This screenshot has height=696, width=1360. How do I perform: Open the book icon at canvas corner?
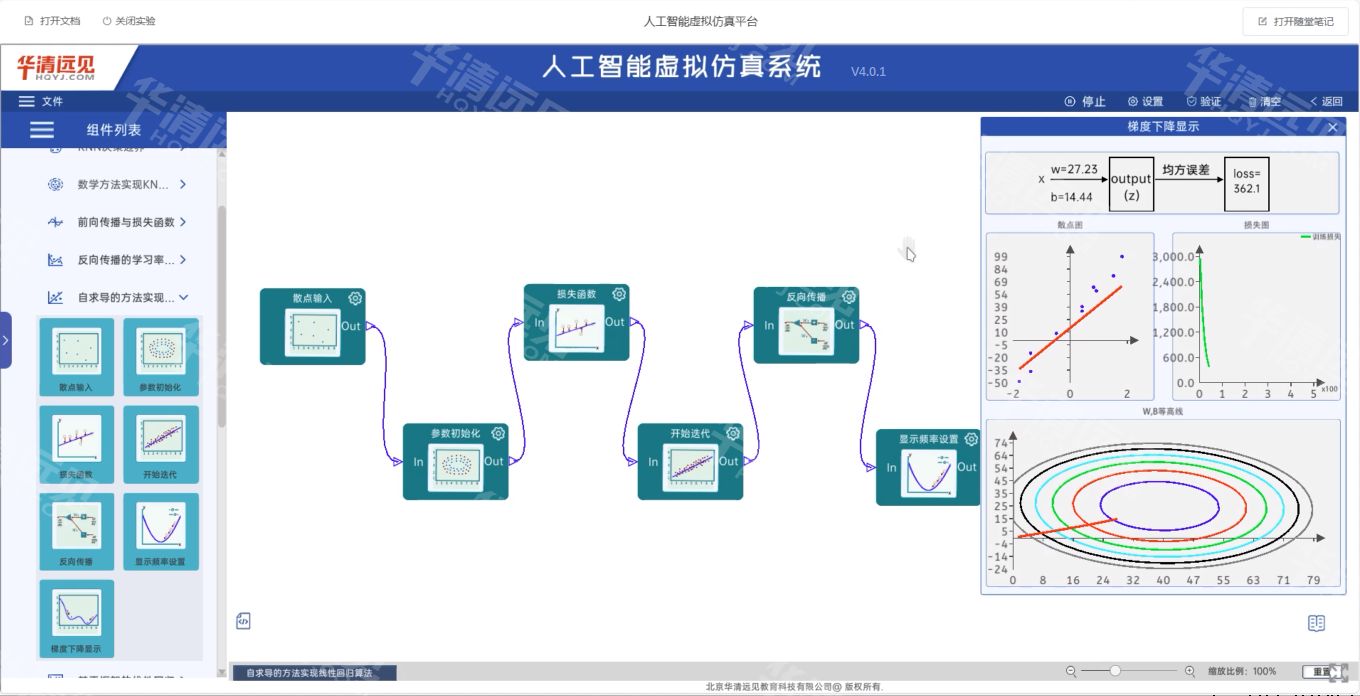(1316, 623)
